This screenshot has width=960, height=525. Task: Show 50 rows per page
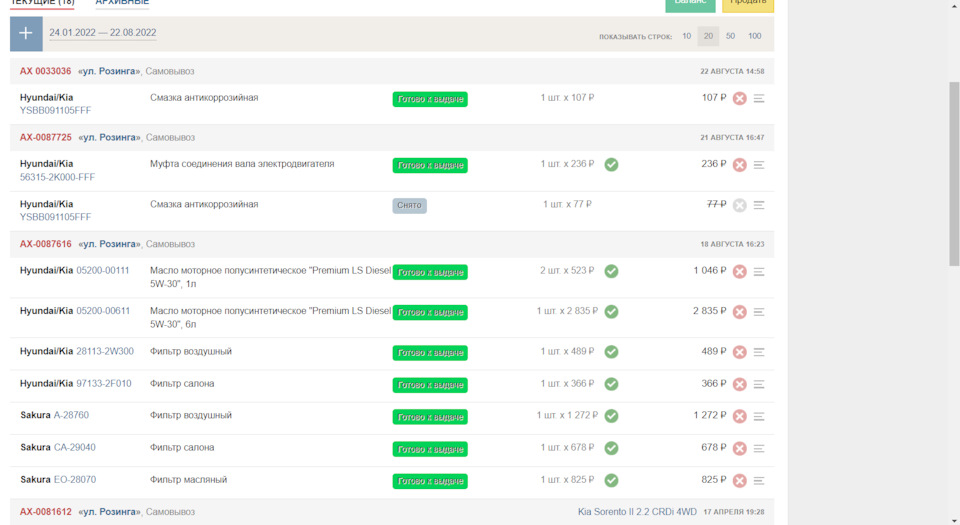click(x=730, y=36)
